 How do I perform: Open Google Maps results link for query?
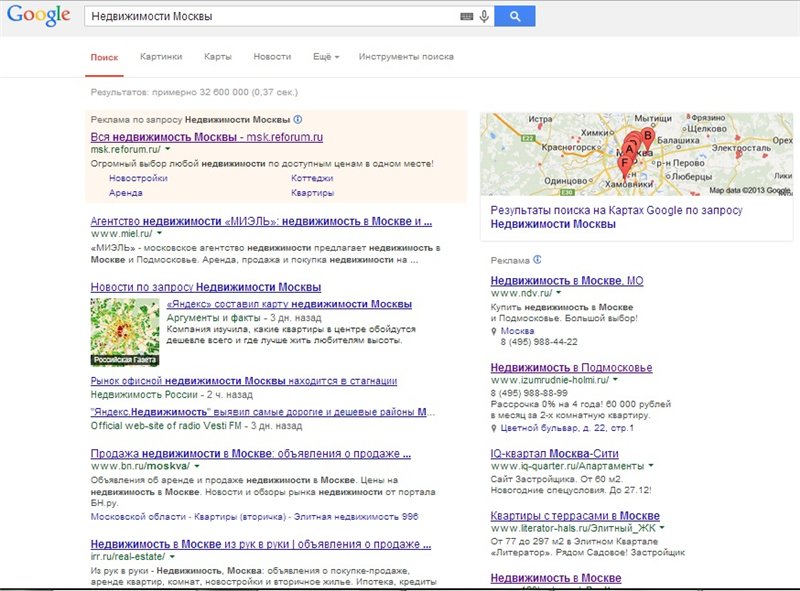coord(616,217)
